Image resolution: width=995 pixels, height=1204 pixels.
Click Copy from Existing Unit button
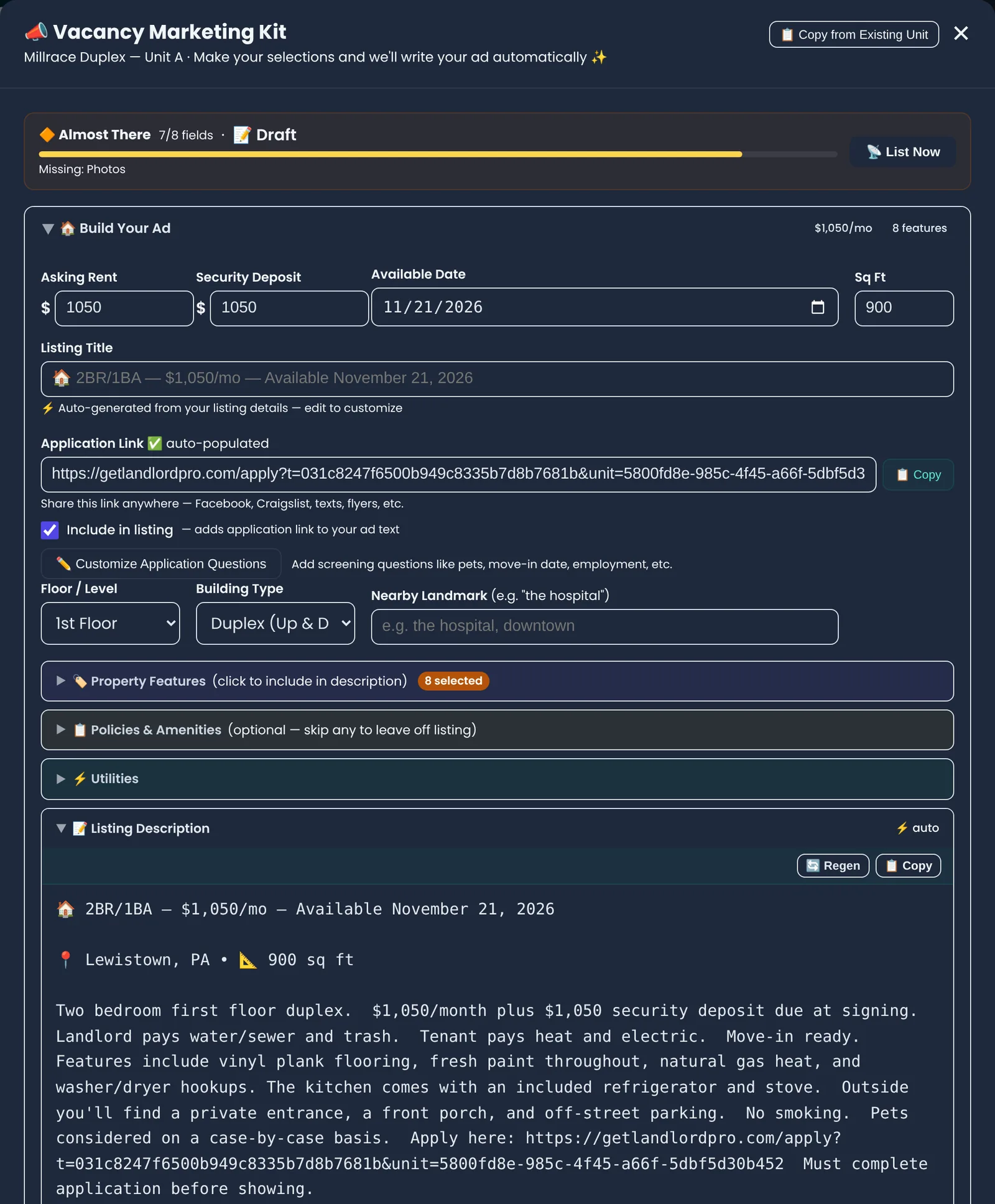tap(854, 34)
